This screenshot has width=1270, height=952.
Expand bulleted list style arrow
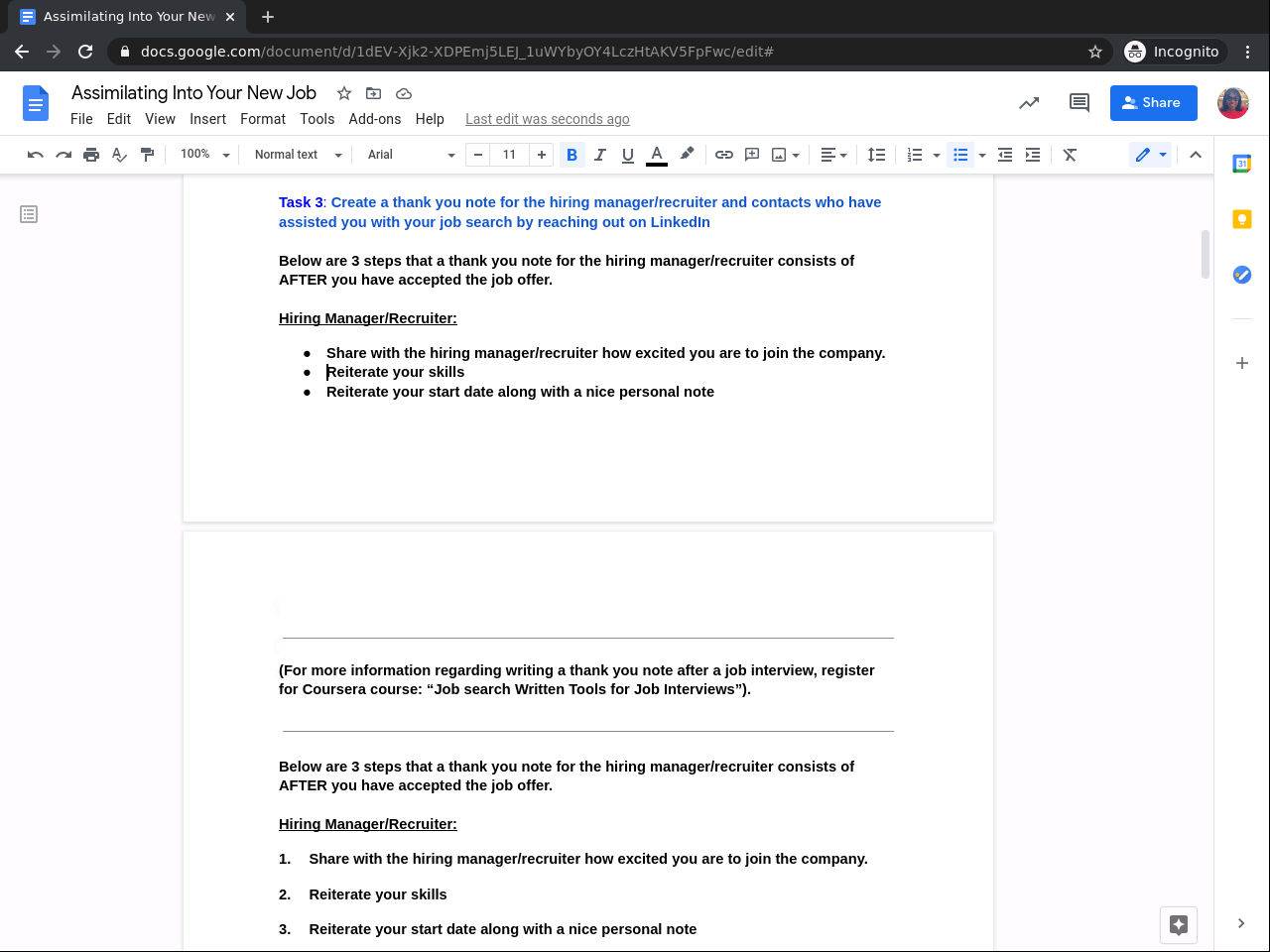[982, 156]
